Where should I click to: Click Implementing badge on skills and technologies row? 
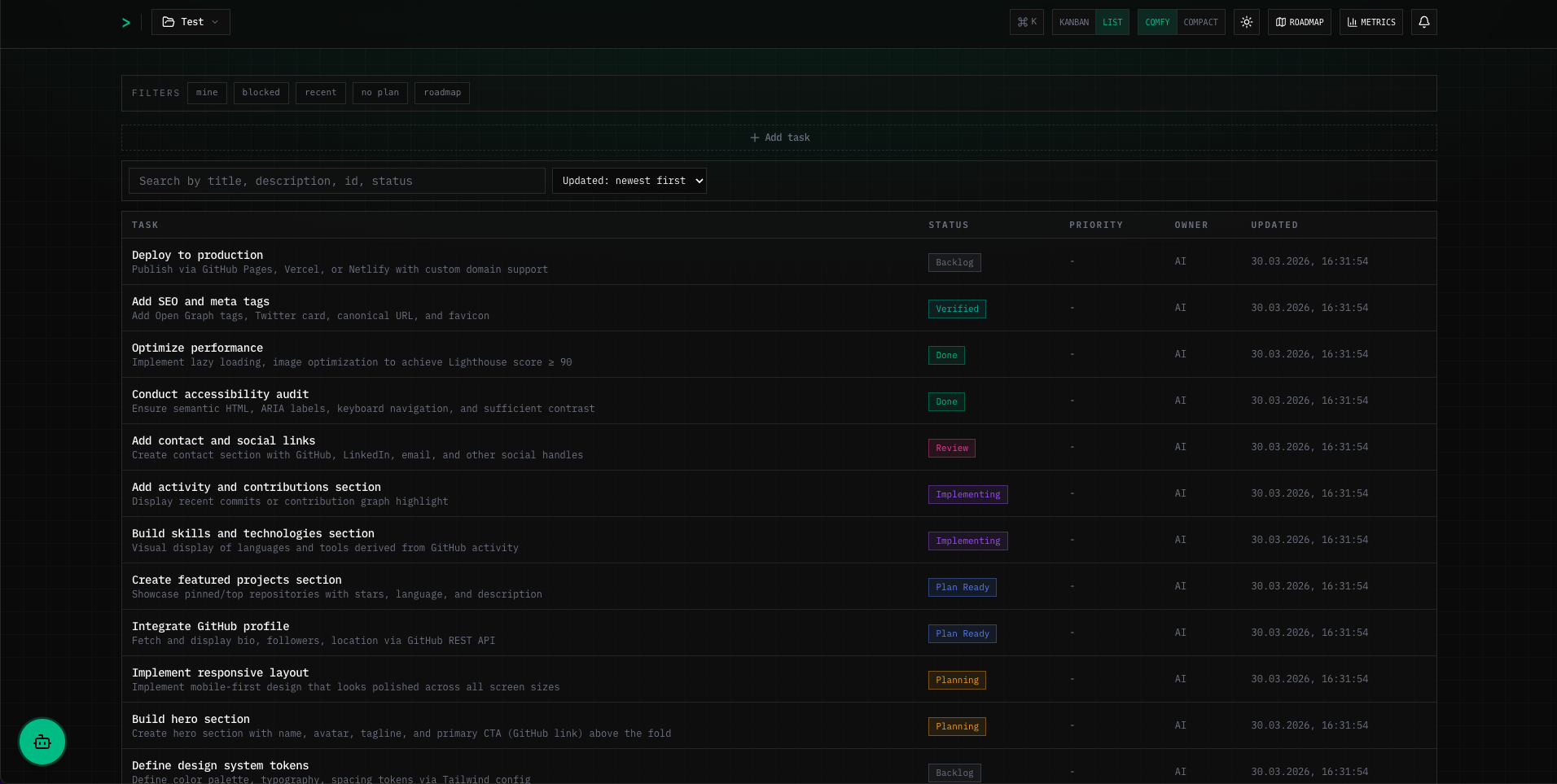(x=968, y=541)
